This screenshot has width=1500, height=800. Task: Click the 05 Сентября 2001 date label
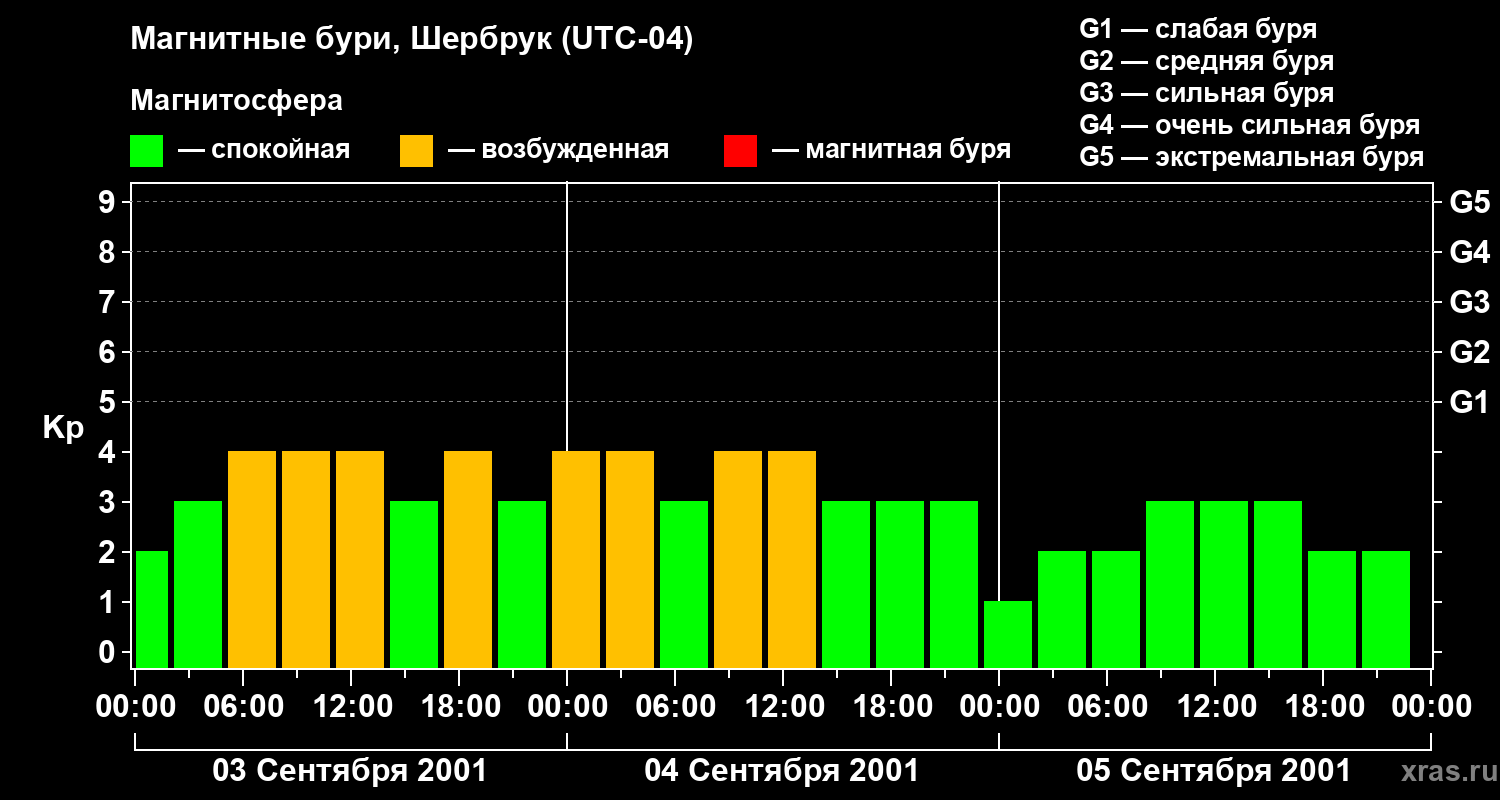[1214, 771]
